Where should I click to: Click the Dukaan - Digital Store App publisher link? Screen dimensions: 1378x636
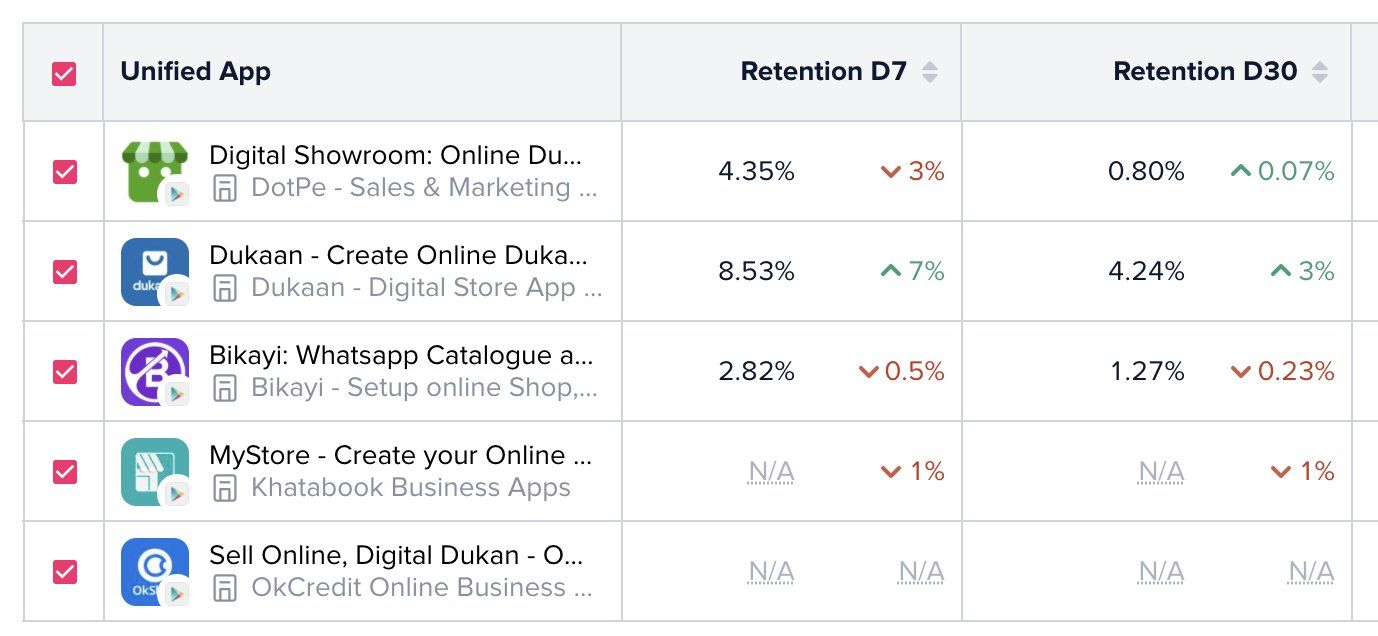click(x=427, y=288)
